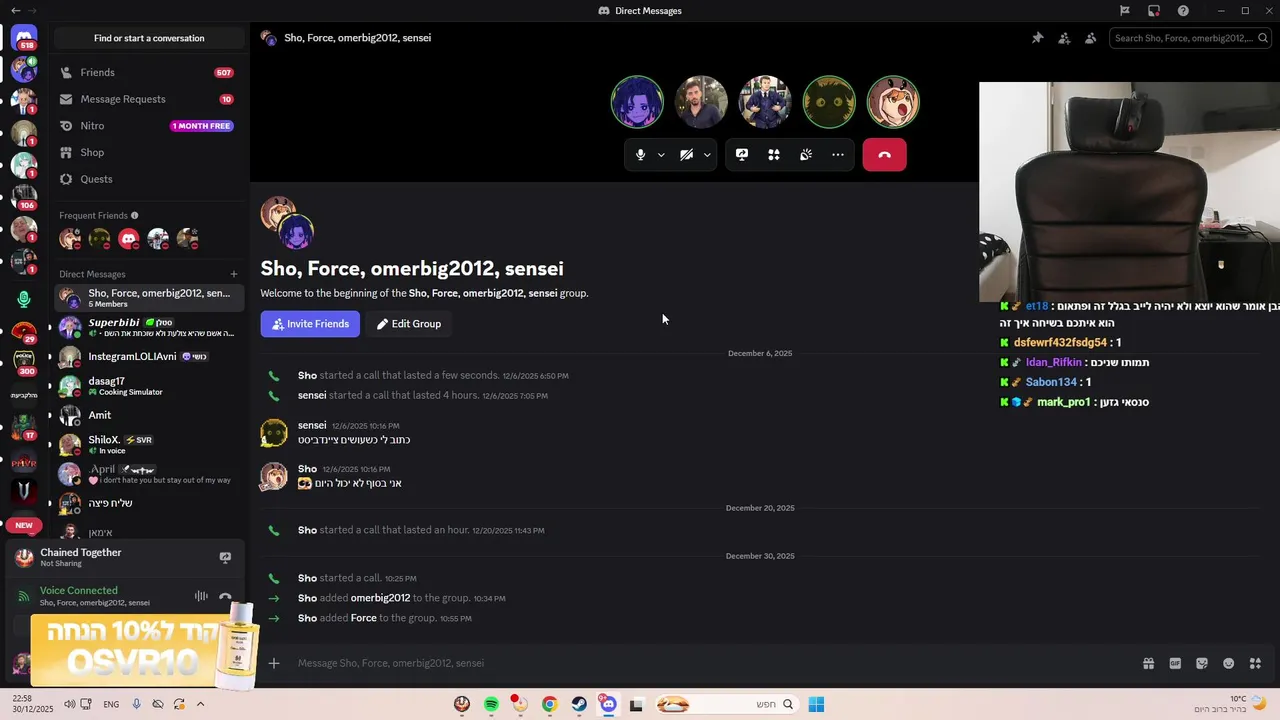Open camera options chevron
Screen dimensions: 1280x720
[x=707, y=155]
